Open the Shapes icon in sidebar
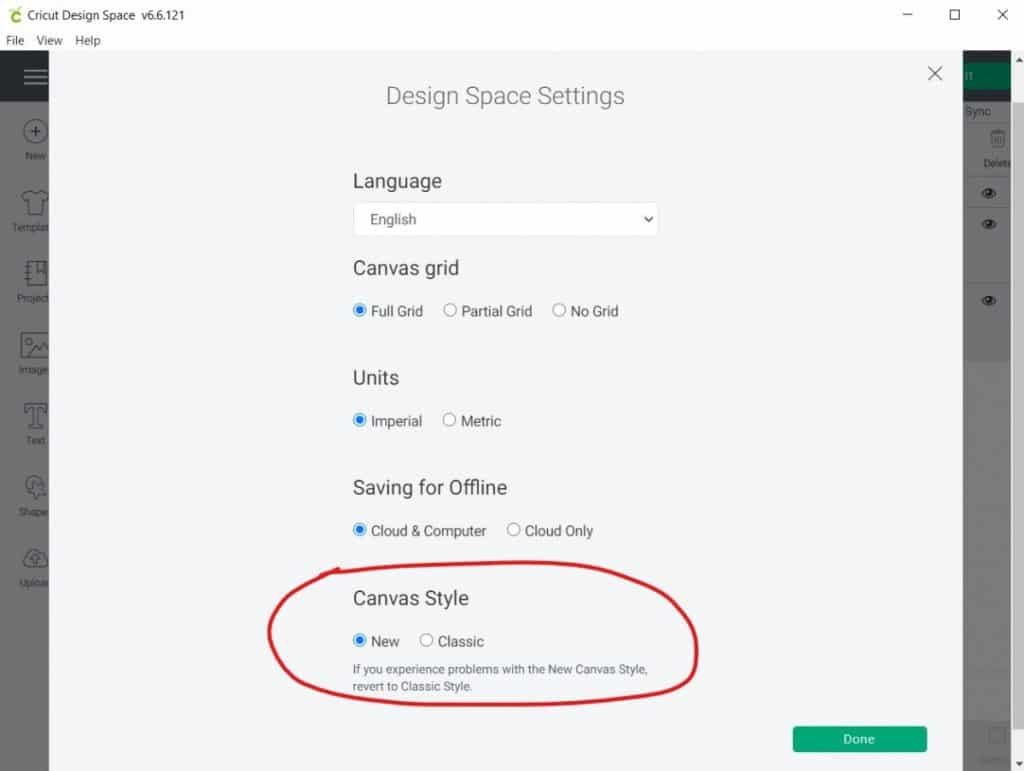 [x=35, y=487]
